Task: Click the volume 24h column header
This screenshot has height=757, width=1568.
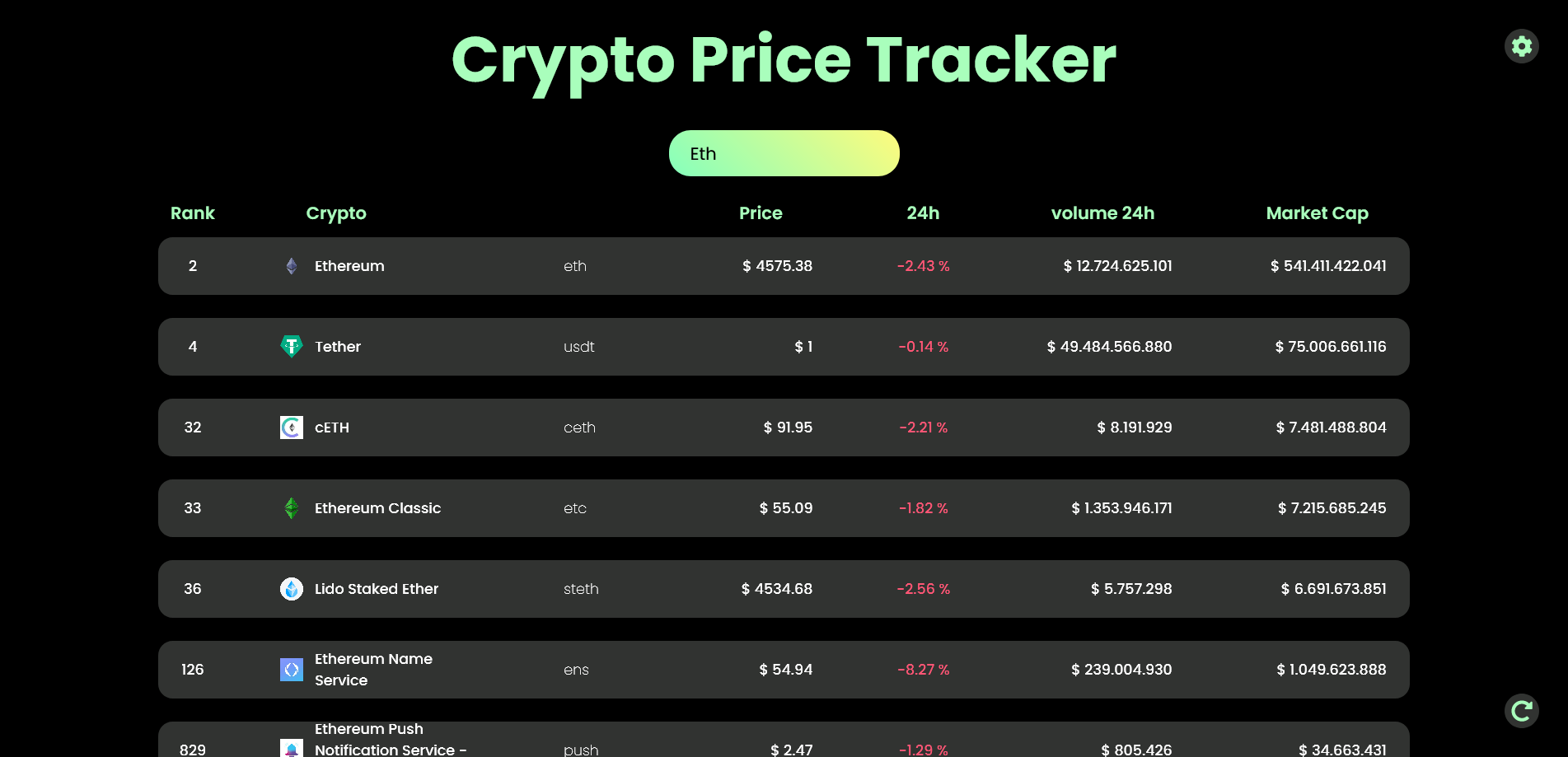Action: click(x=1102, y=213)
